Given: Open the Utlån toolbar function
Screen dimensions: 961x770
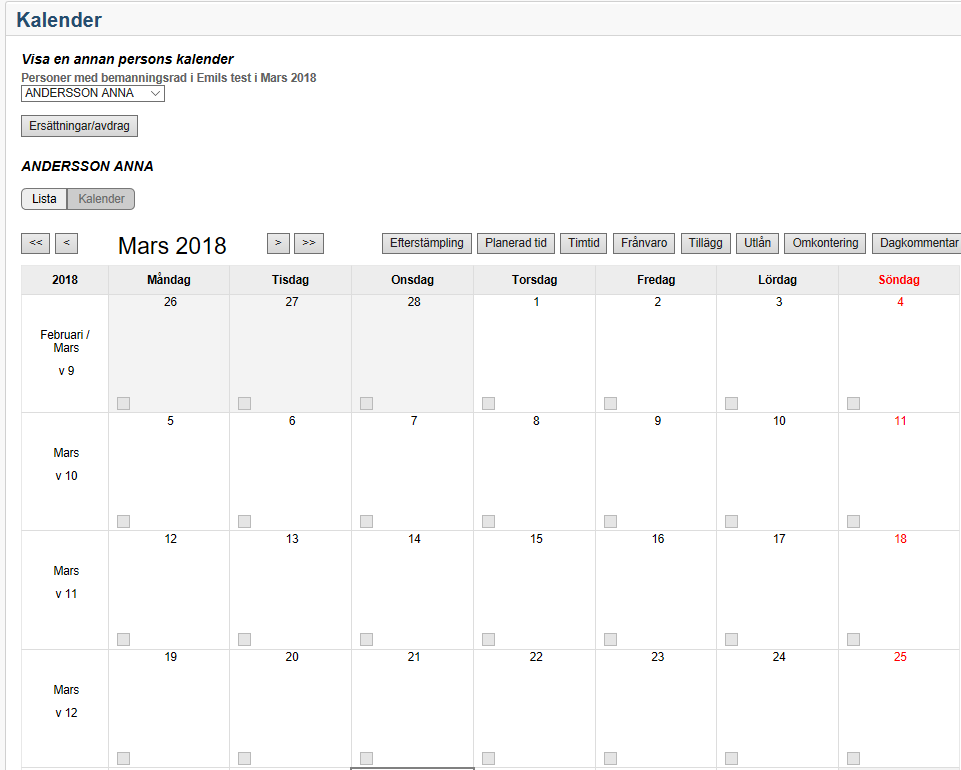Looking at the screenshot, I should point(756,242).
